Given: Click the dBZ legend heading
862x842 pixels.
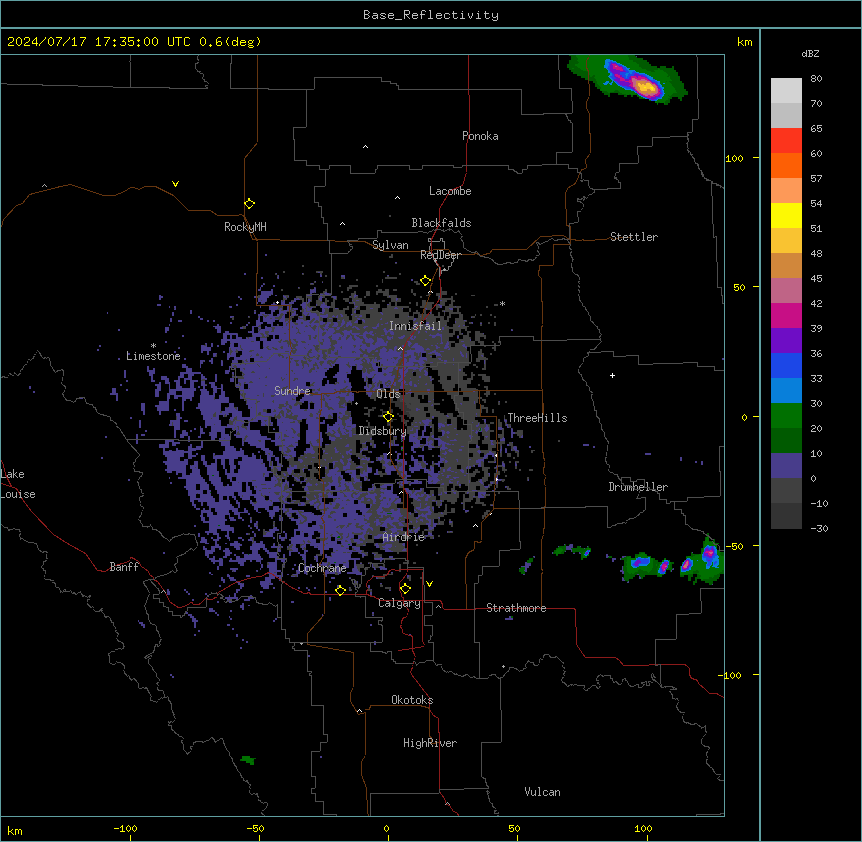Looking at the screenshot, I should pos(810,54).
